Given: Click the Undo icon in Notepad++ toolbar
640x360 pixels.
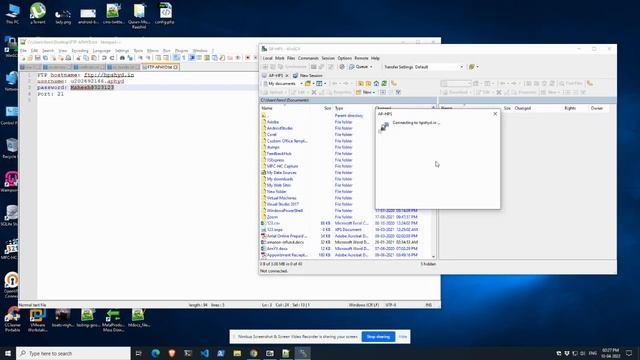Looking at the screenshot, I should 104,58.
